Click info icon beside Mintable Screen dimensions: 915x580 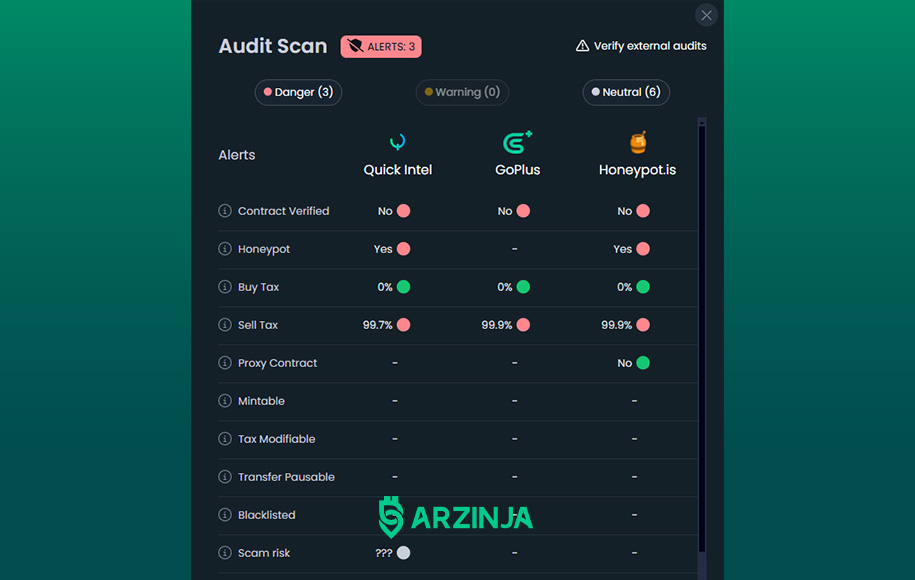(225, 400)
